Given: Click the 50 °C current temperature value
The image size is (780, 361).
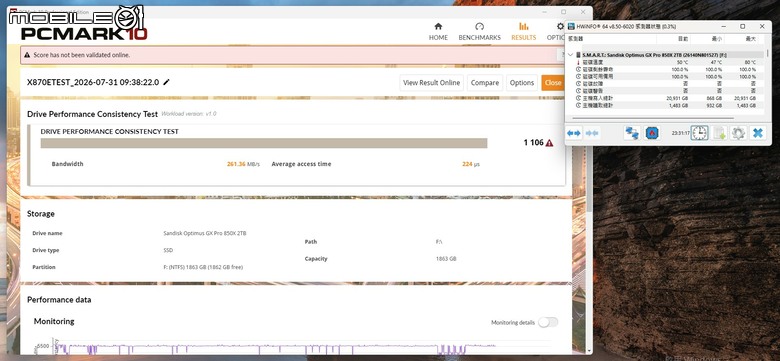Looking at the screenshot, I should point(682,62).
